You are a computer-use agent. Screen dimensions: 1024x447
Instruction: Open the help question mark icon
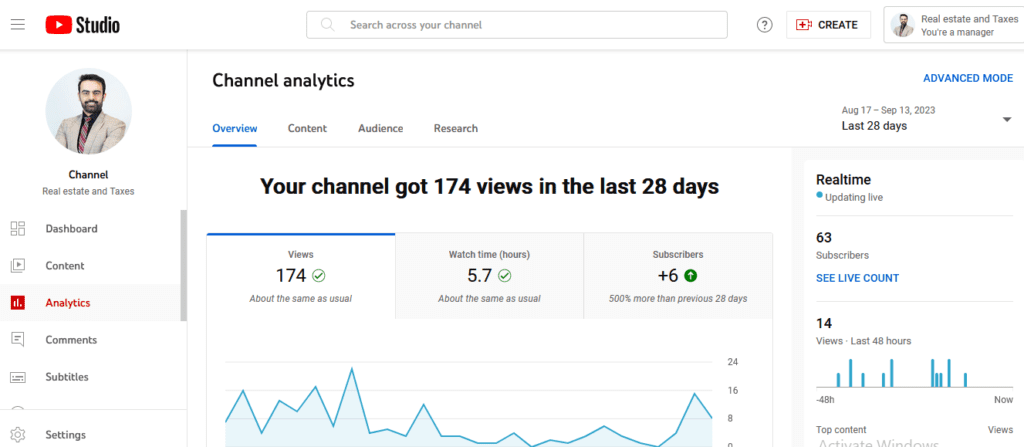pos(765,25)
